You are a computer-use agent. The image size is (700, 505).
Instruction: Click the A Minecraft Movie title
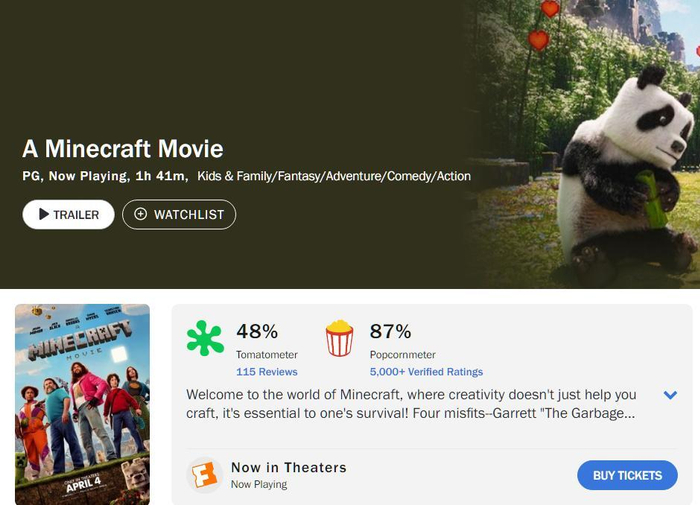123,150
